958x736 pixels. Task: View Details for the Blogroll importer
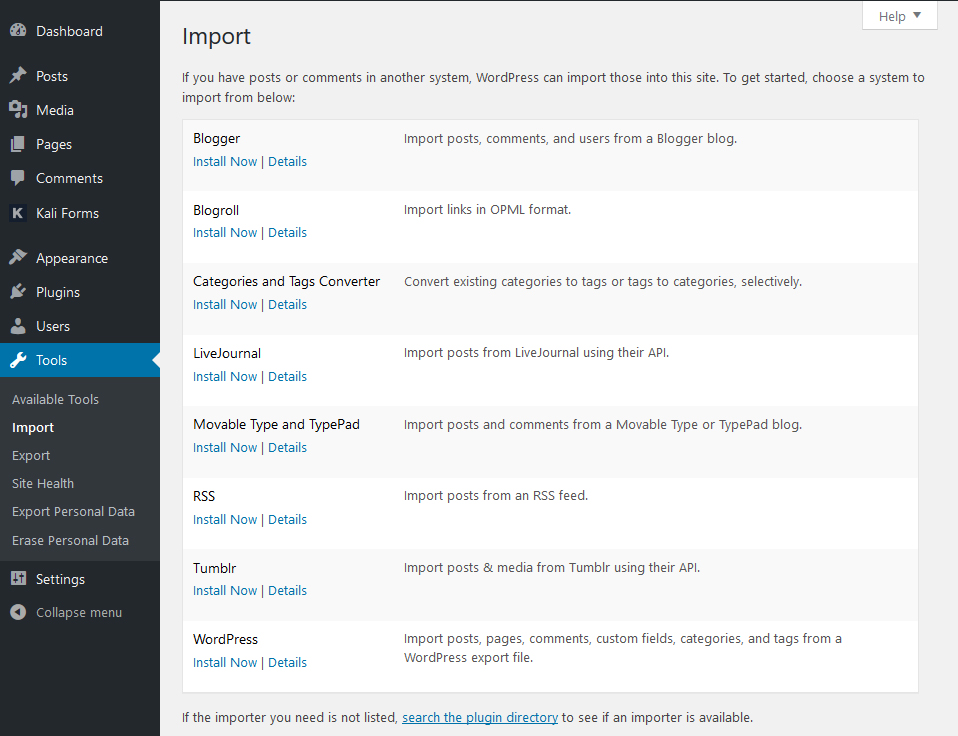tap(287, 233)
